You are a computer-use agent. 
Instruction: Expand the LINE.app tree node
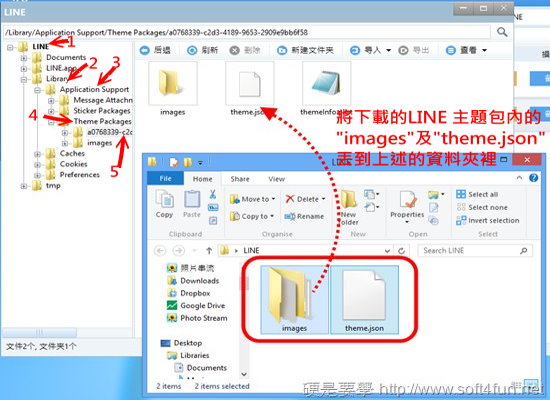click(24, 68)
